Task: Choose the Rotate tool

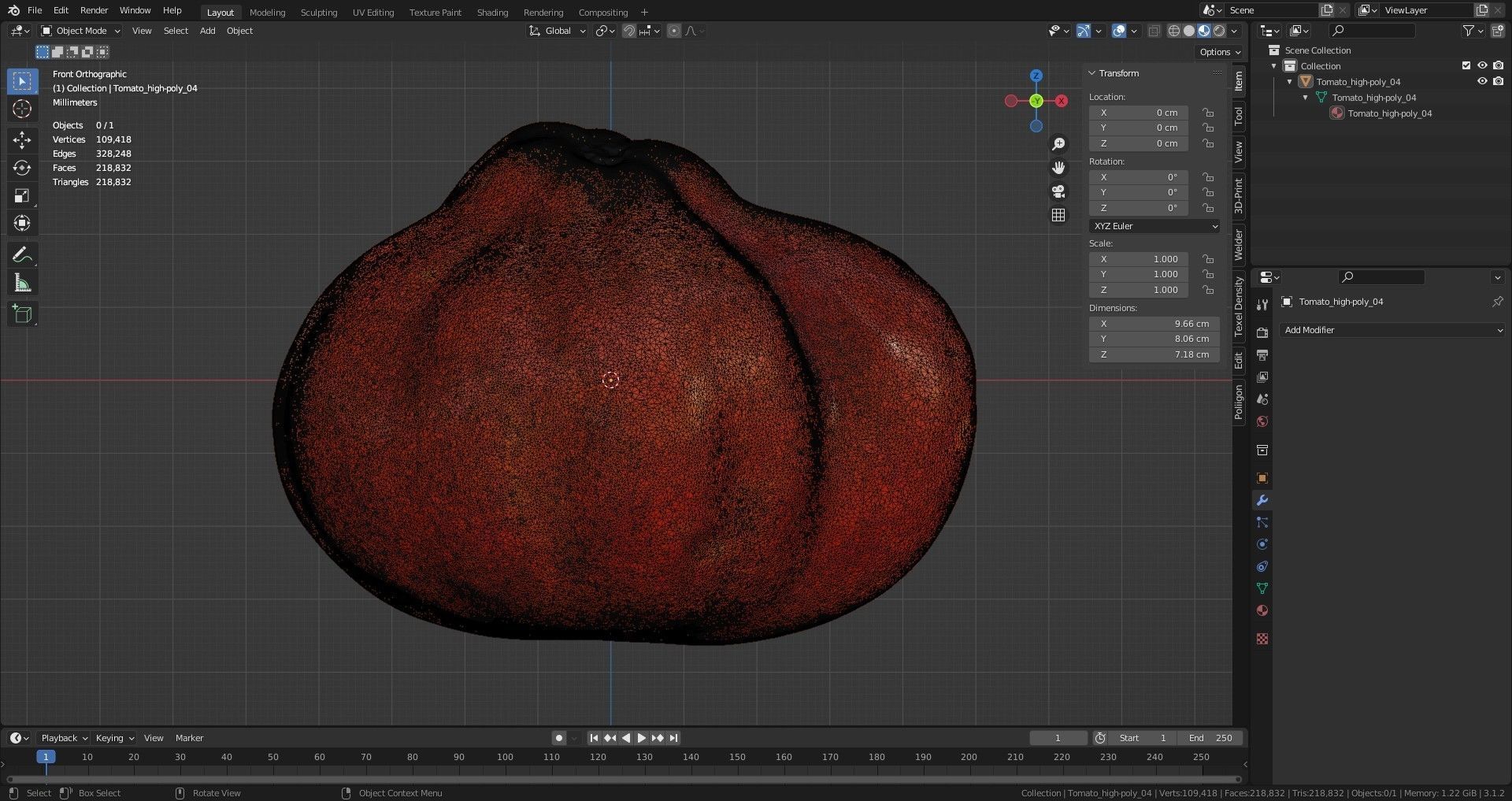Action: coord(22,168)
